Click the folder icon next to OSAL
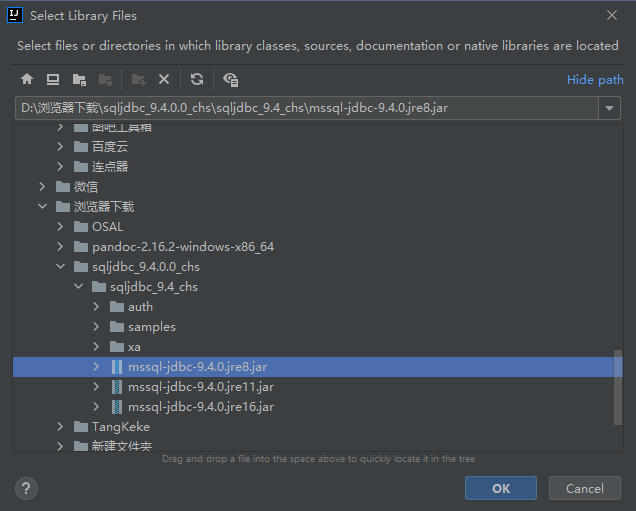 81,227
